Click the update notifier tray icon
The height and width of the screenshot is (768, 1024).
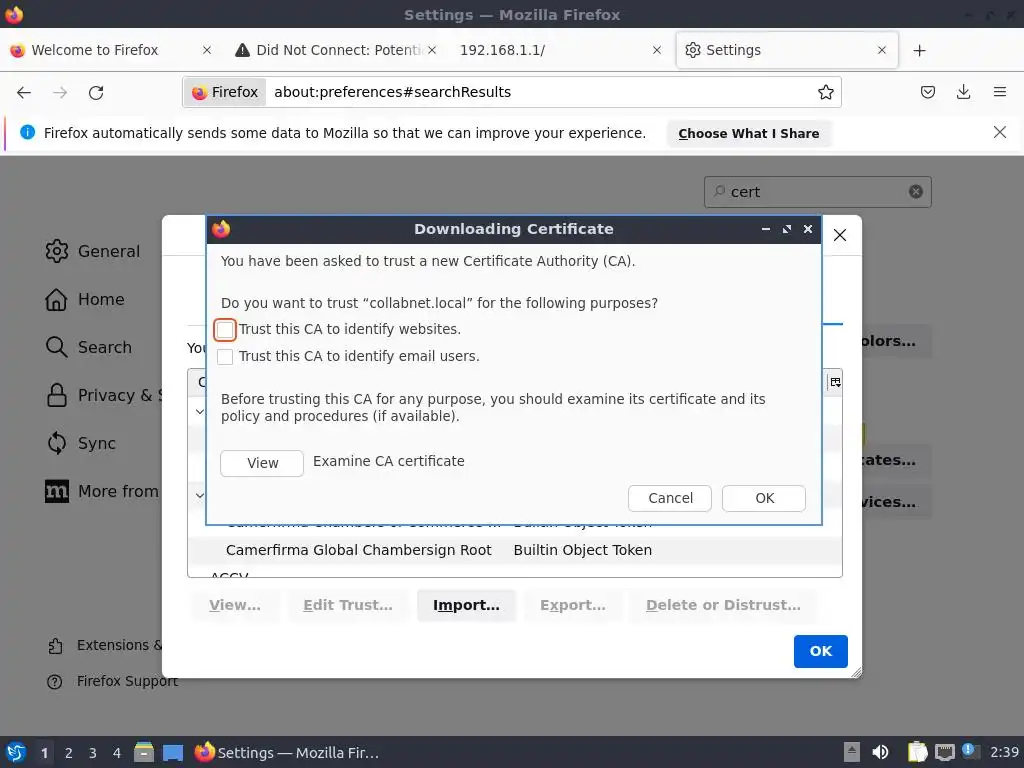[970, 751]
